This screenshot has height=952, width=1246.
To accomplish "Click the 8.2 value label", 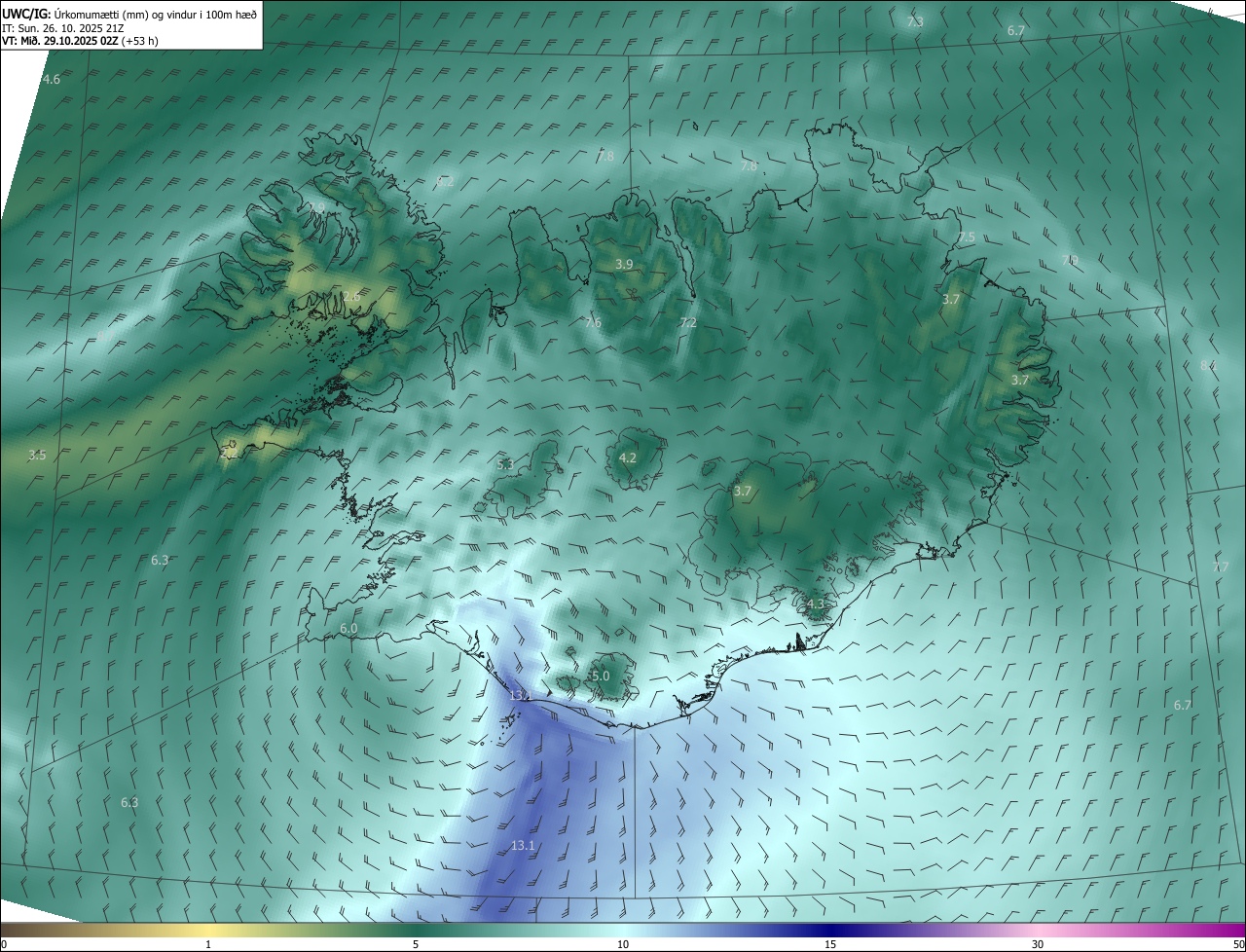I will pyautogui.click(x=445, y=181).
